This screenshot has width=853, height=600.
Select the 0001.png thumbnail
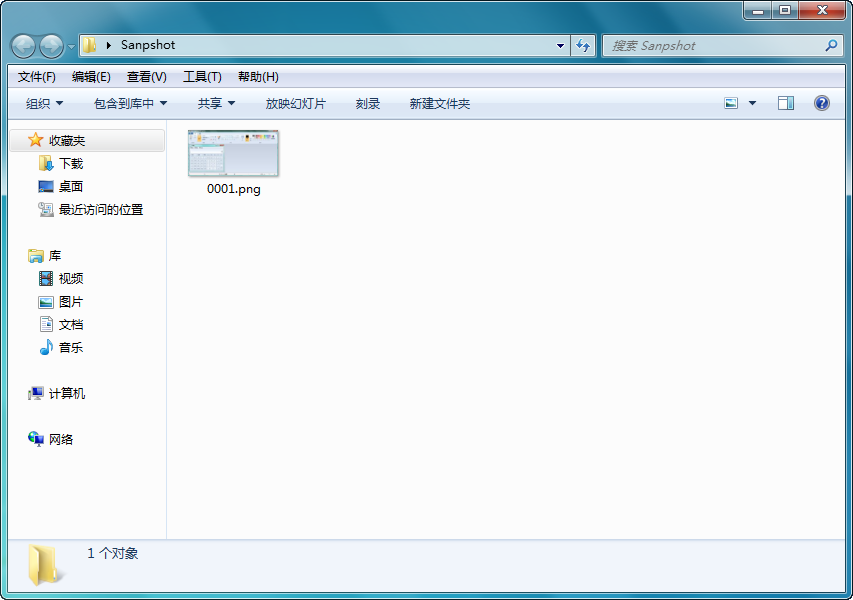pyautogui.click(x=233, y=155)
